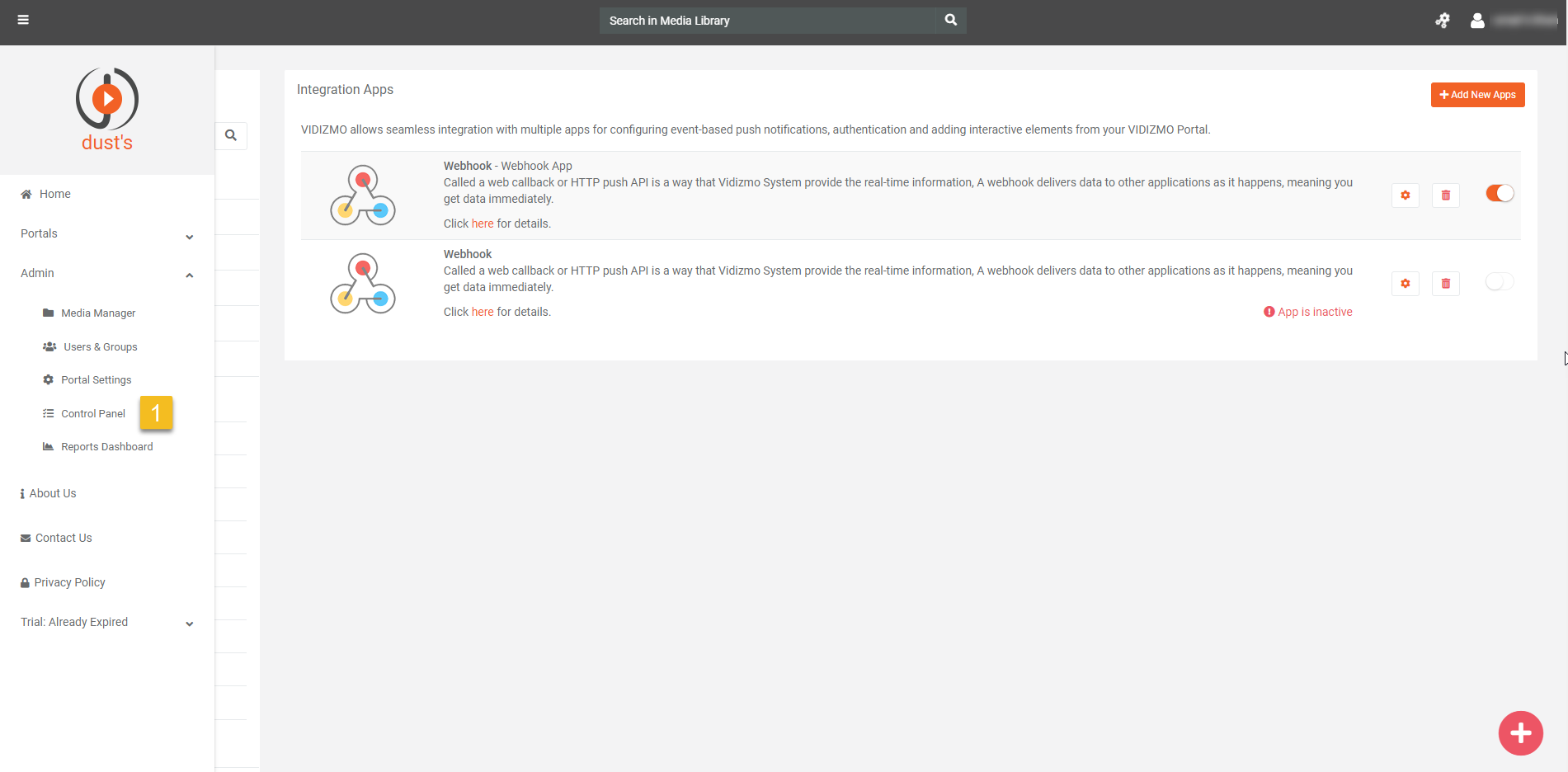Enable the inactive Webhook toggle

[x=1499, y=282]
